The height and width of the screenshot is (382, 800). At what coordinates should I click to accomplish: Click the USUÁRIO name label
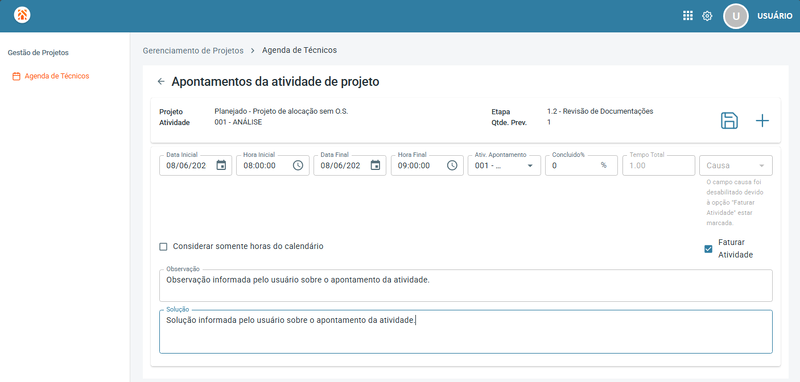point(774,16)
